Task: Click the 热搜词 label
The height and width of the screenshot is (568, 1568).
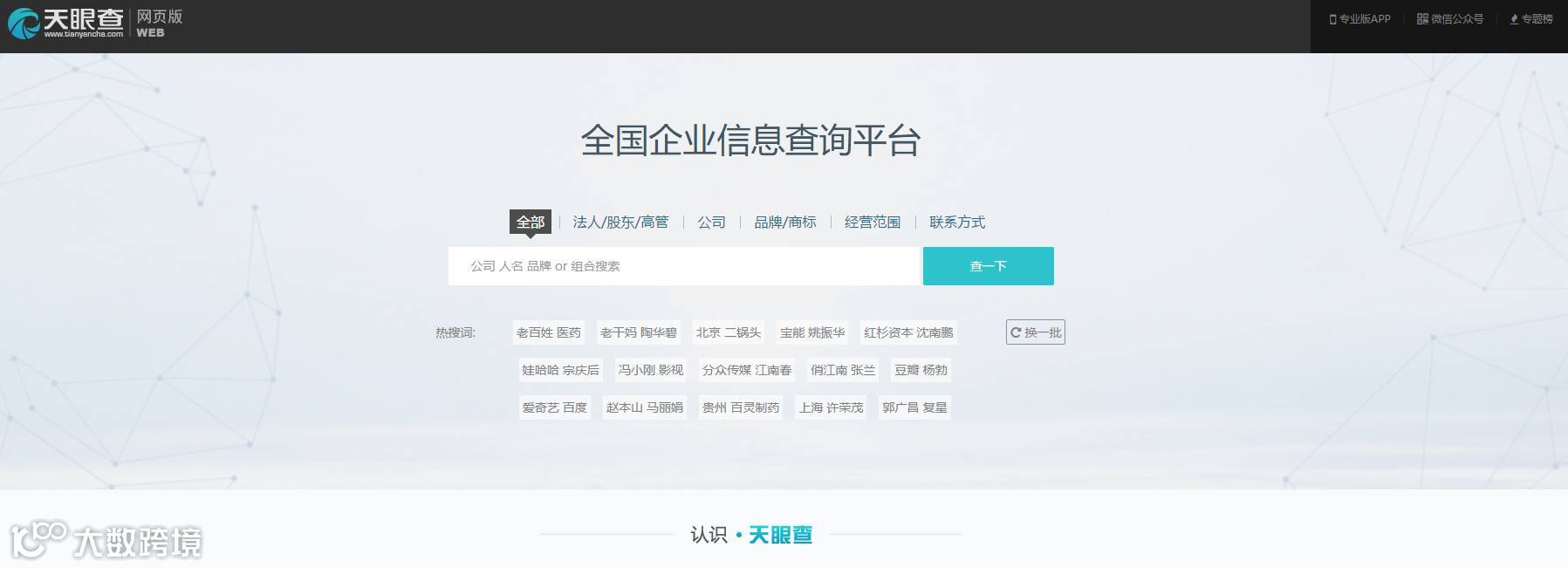Action: 455,332
